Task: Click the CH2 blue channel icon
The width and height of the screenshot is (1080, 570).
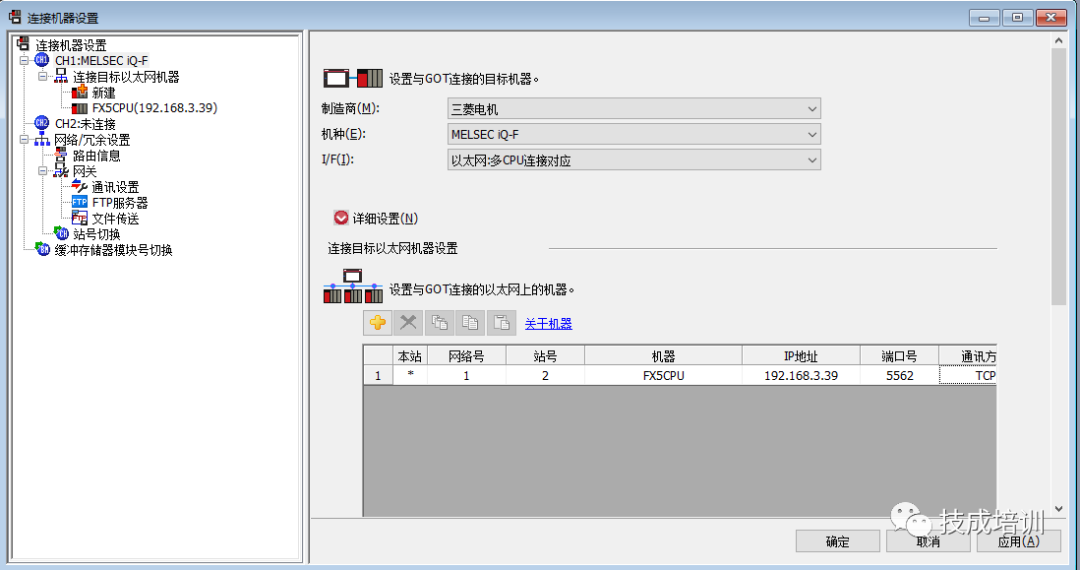Action: [42, 123]
